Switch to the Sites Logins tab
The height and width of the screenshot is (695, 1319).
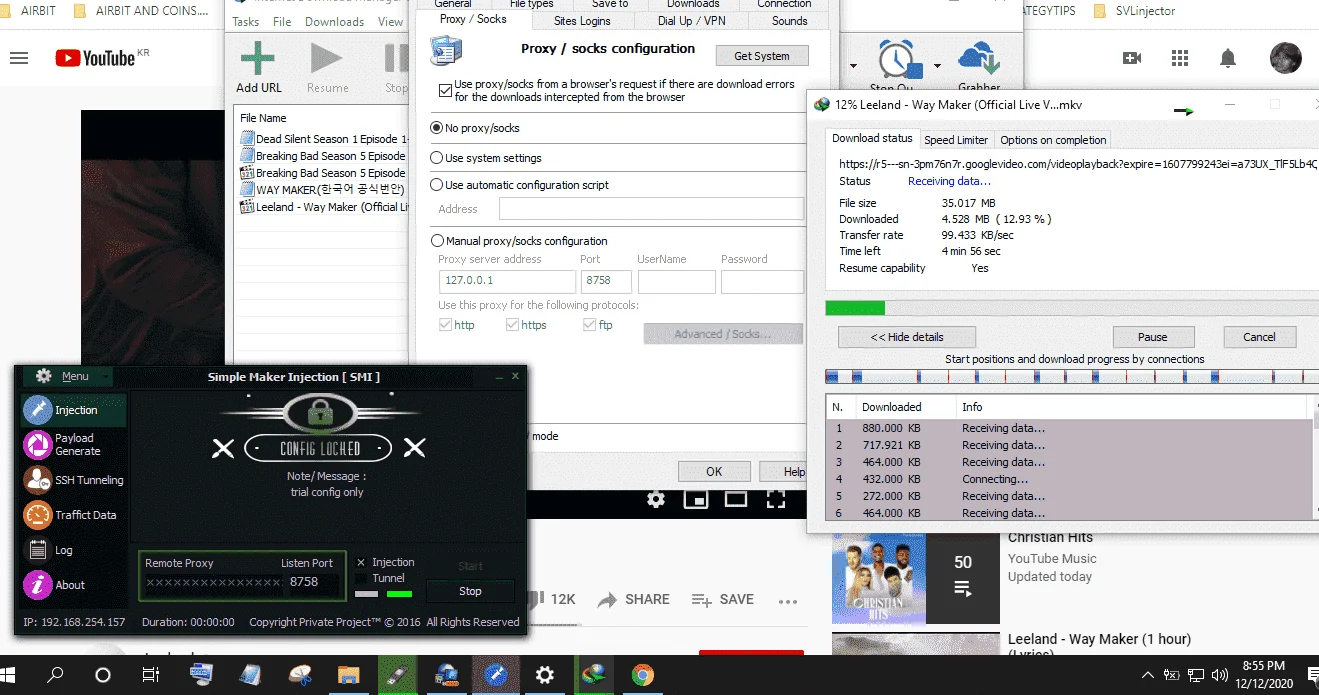[582, 20]
